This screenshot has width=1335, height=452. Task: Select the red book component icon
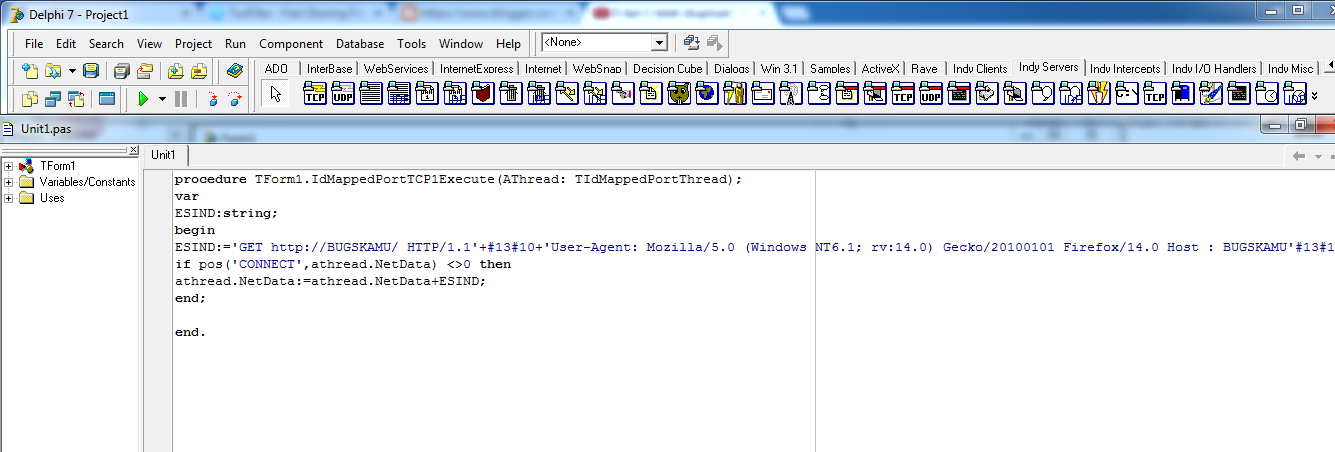483,95
